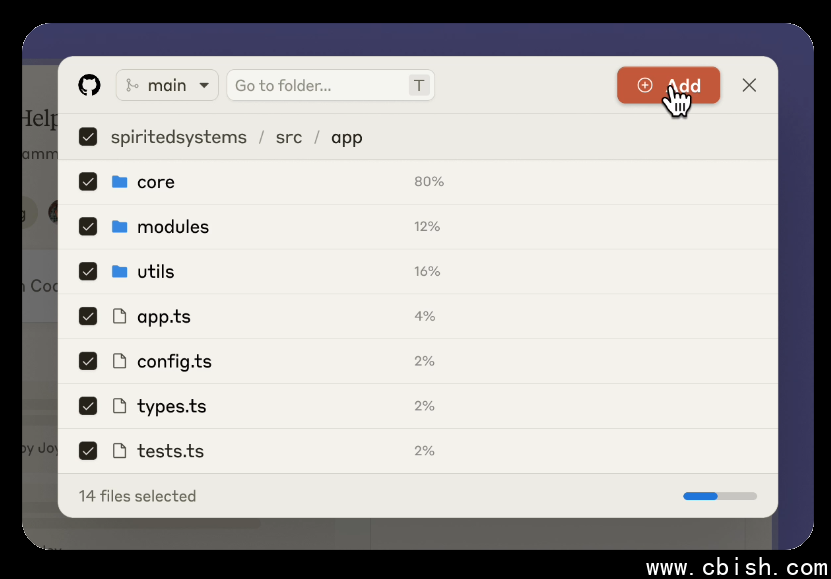Uncheck the core folder checkbox
This screenshot has height=579, width=831.
click(88, 182)
